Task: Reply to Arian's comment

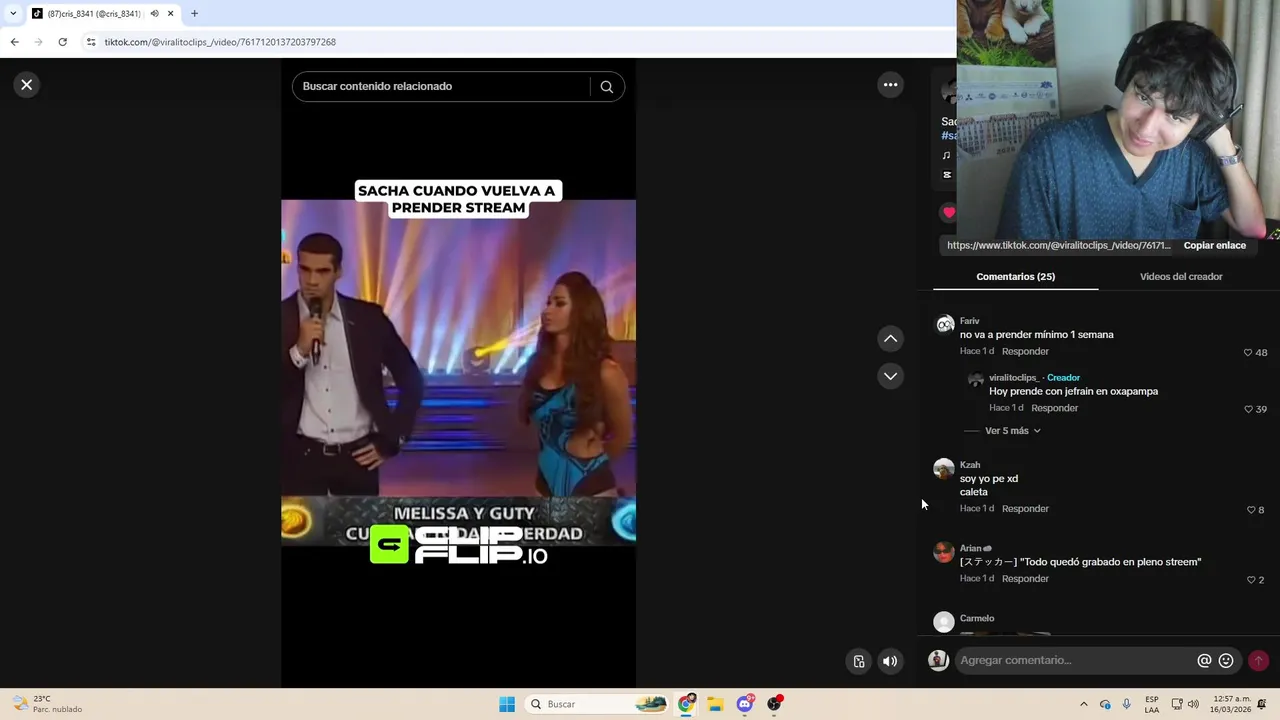Action: tap(1025, 579)
